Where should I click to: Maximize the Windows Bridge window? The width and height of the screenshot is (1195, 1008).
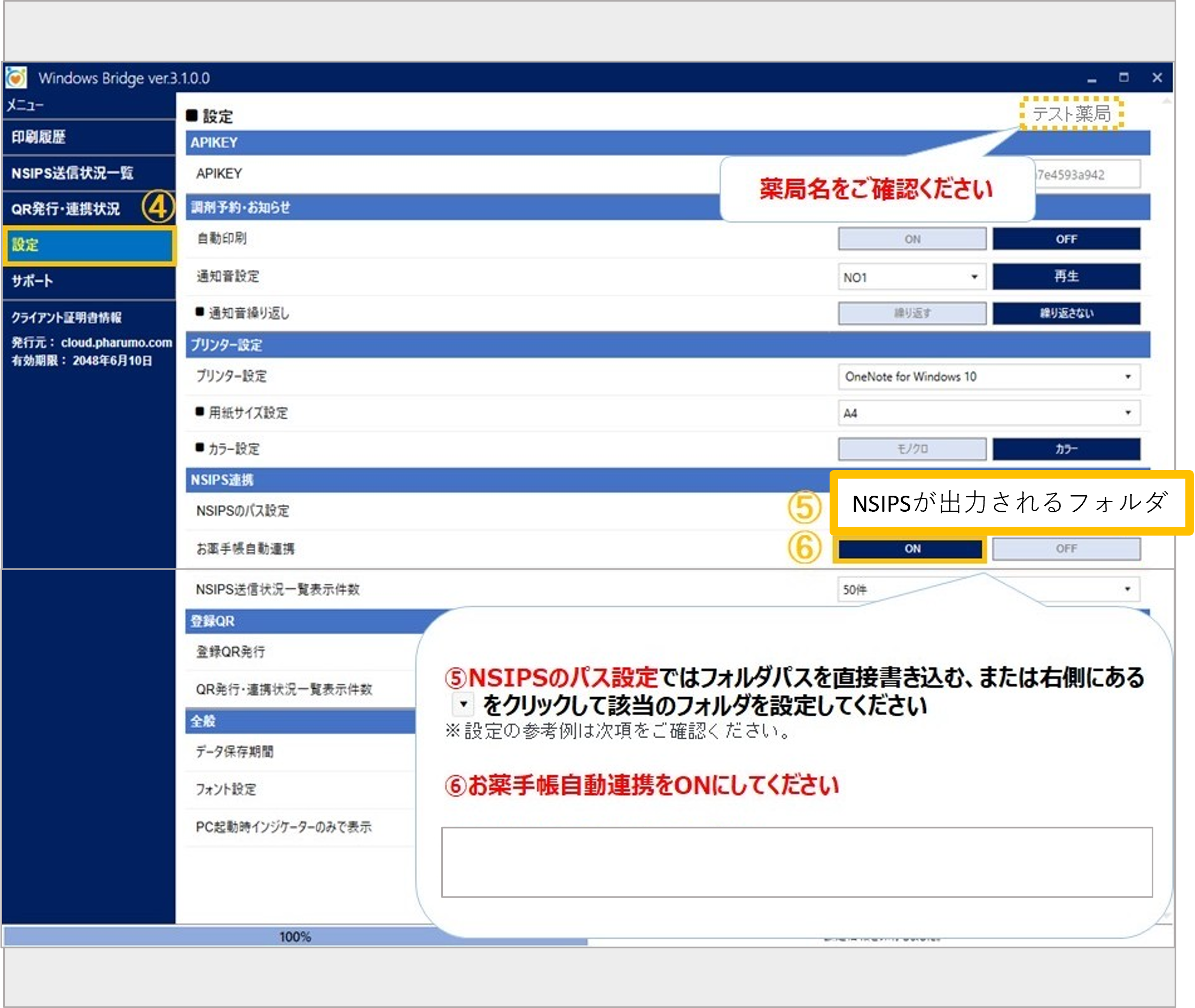1123,77
